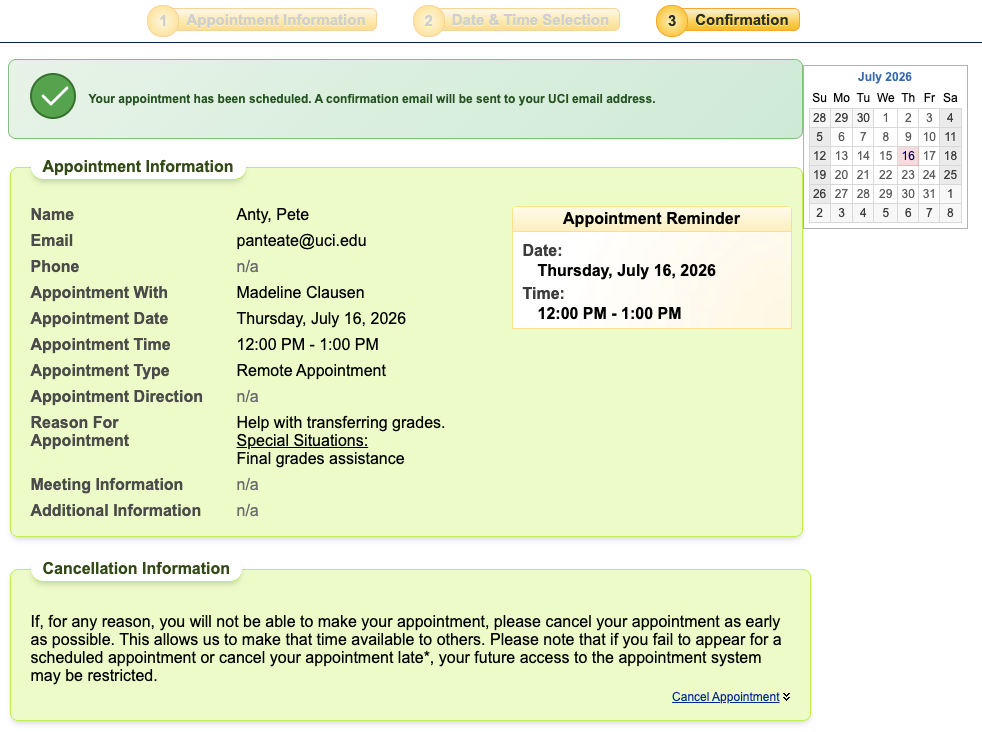
Task: Click the advisor name Madeline Clausen
Action: point(300,292)
